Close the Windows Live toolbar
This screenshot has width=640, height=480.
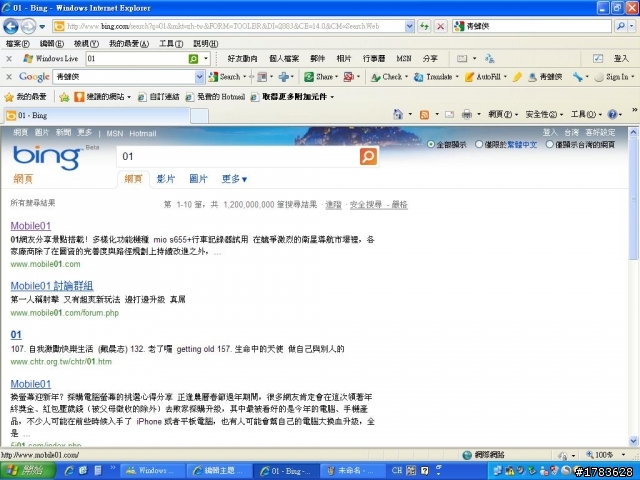click(9, 59)
